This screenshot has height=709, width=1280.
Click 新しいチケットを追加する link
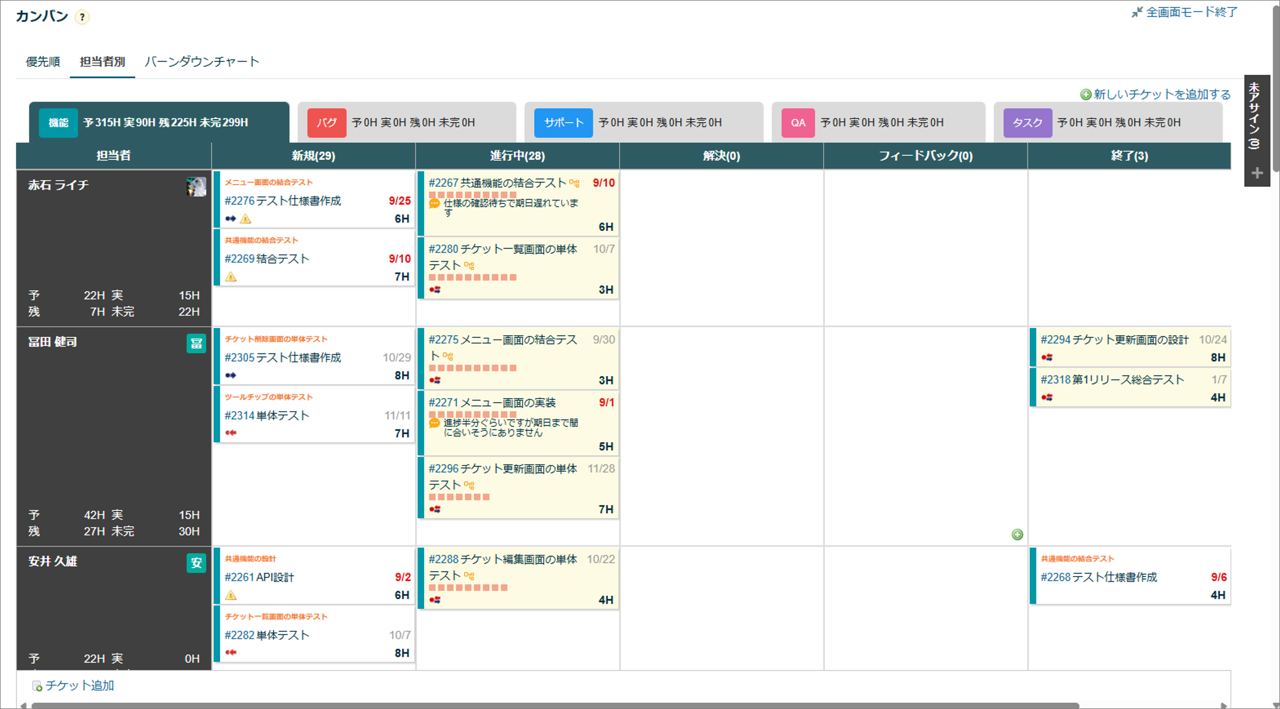(x=1161, y=95)
